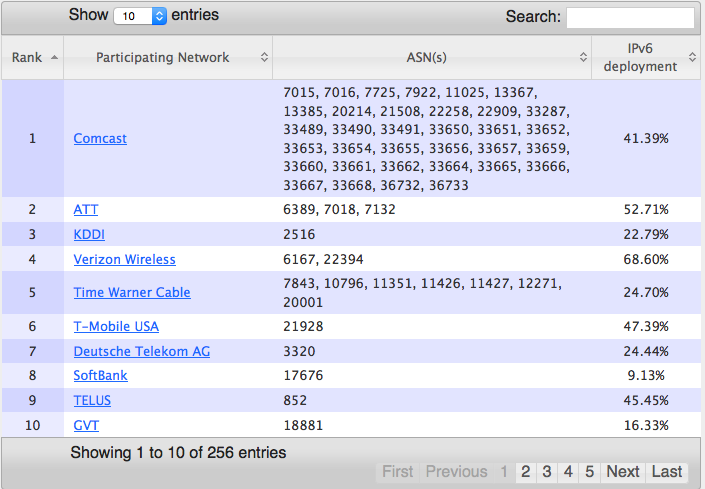Screen dimensions: 705x489
Task: Select Verizon Wireless 68.60% value
Action: pos(646,259)
